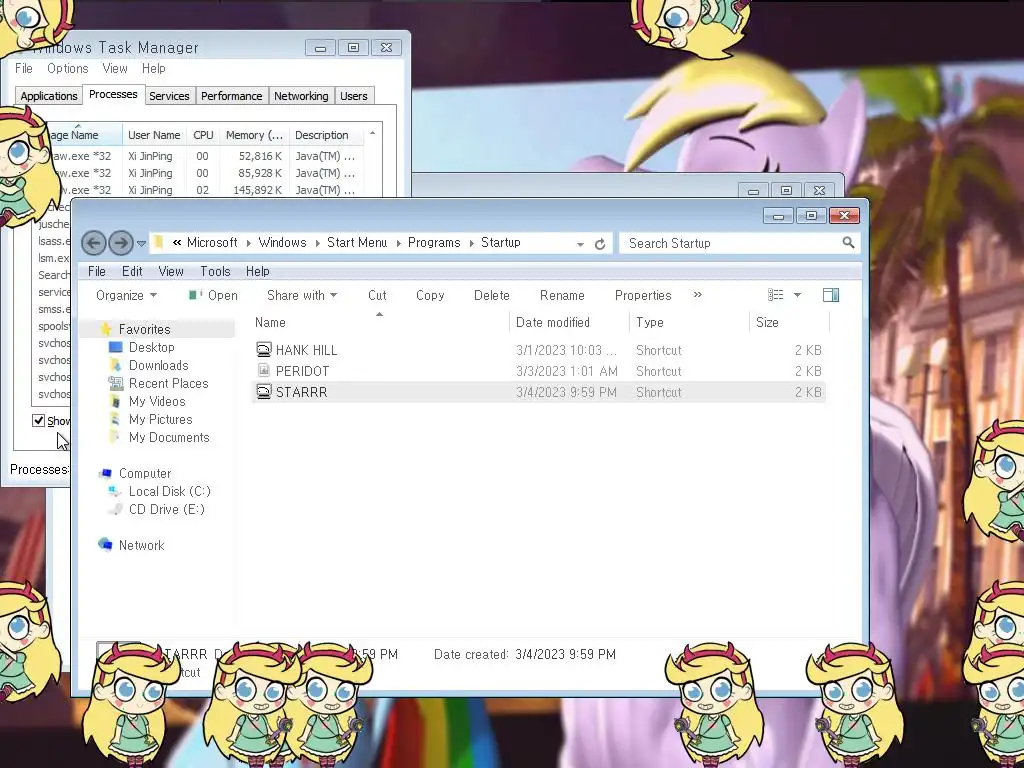The width and height of the screenshot is (1024, 768).
Task: Sort by Size column header
Action: (789, 322)
